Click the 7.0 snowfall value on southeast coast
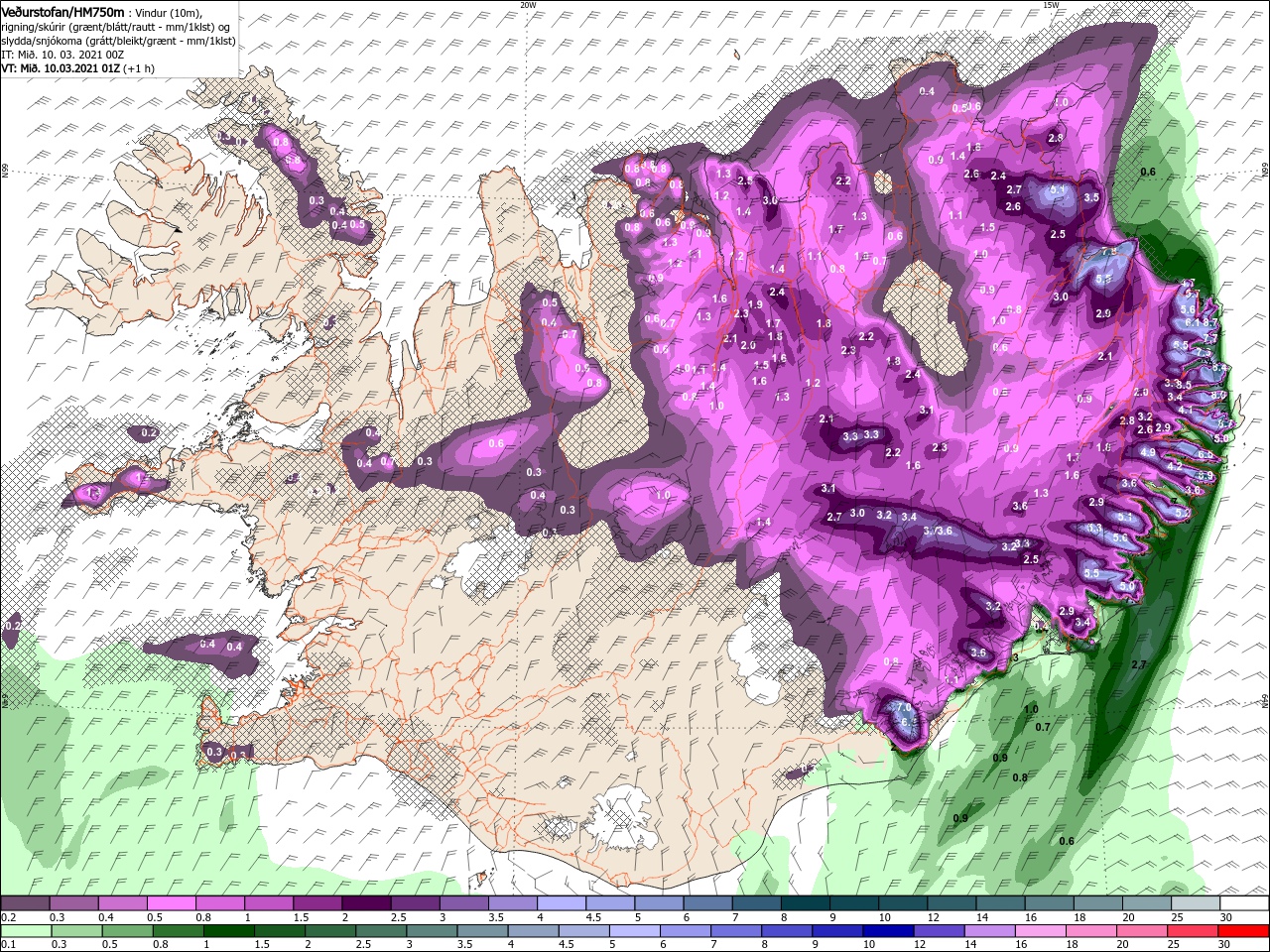This screenshot has width=1270, height=952. tap(903, 707)
